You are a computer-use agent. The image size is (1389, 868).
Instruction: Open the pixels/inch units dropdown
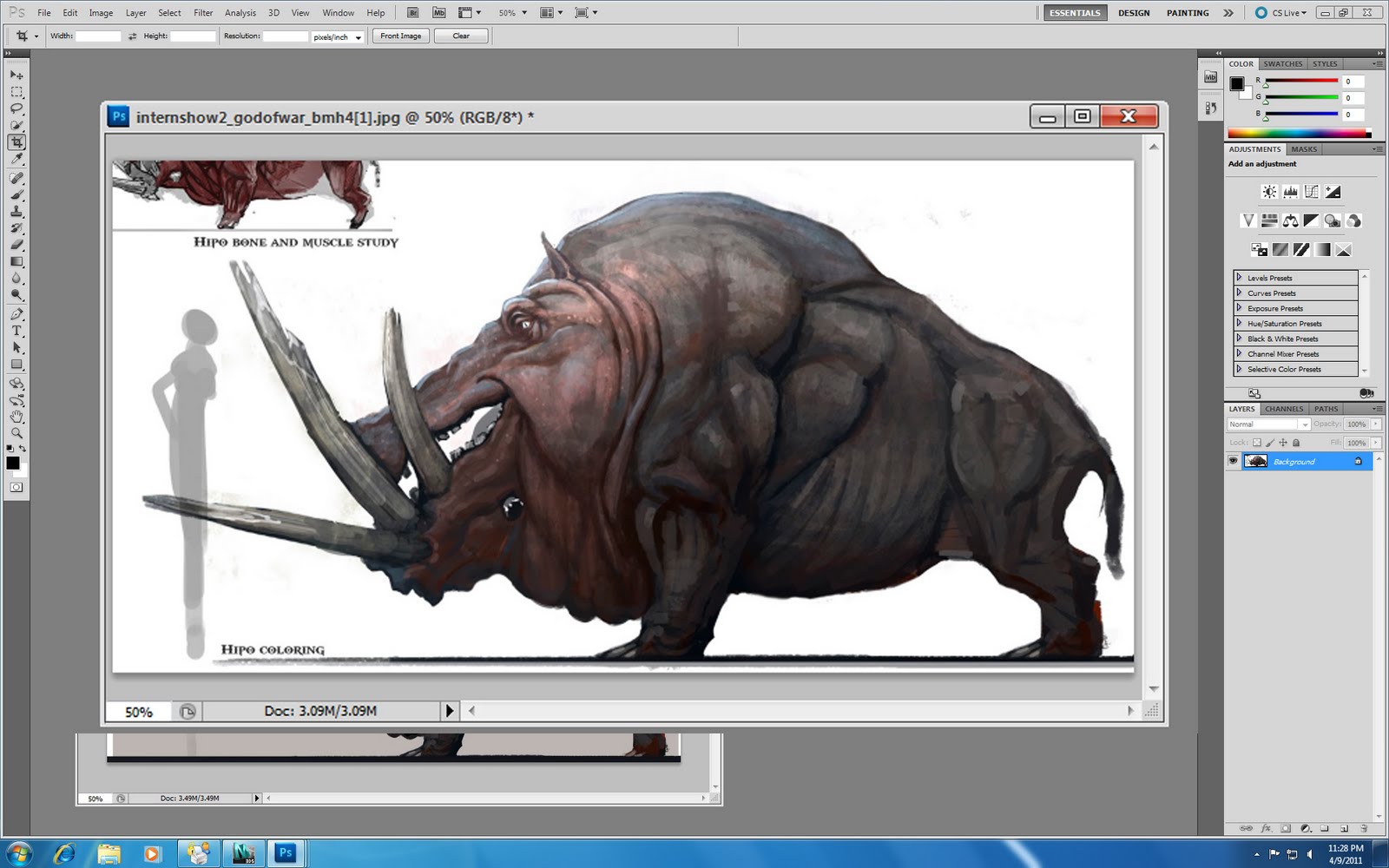[337, 36]
